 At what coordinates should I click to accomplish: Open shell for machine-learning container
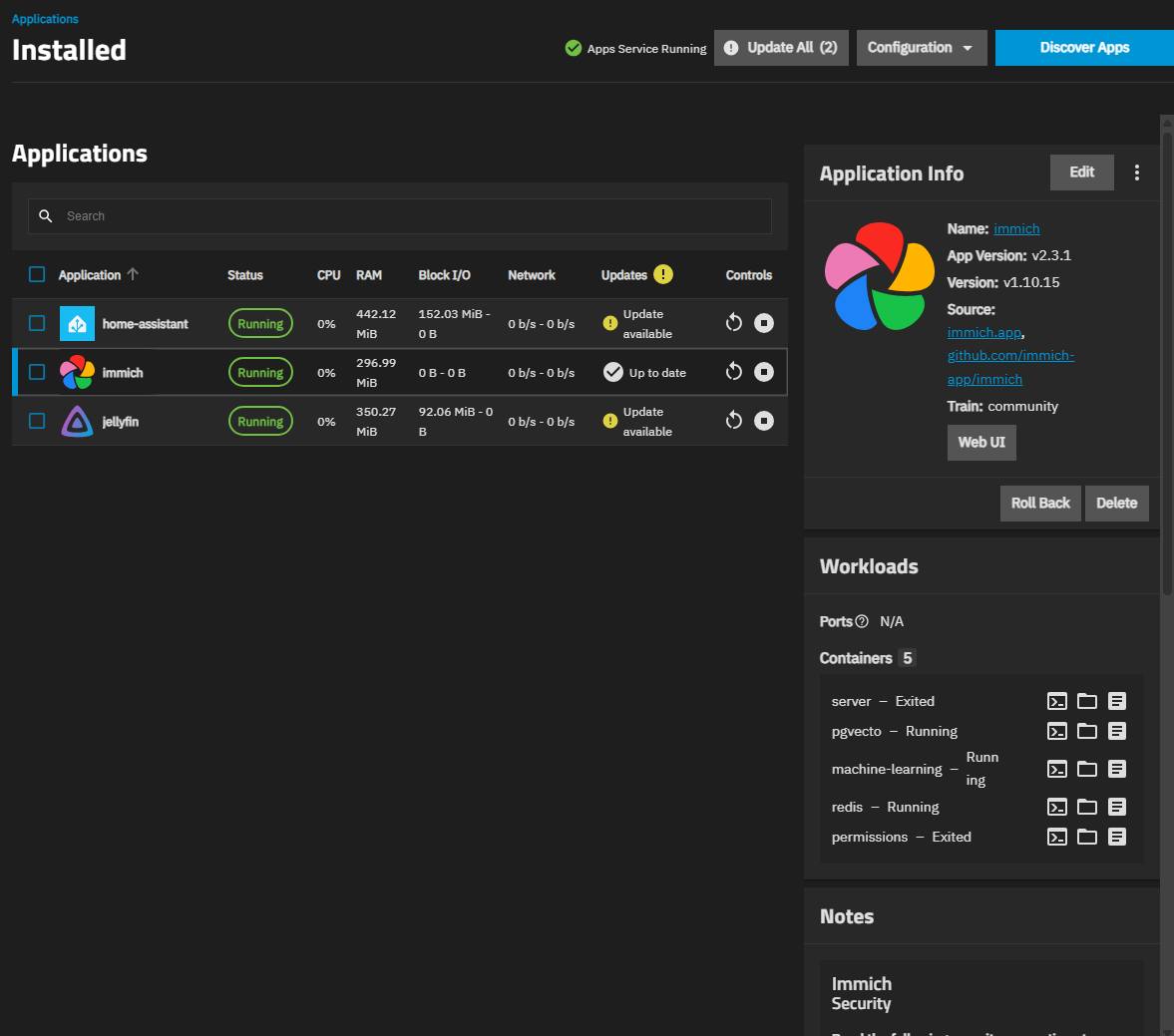(x=1057, y=769)
